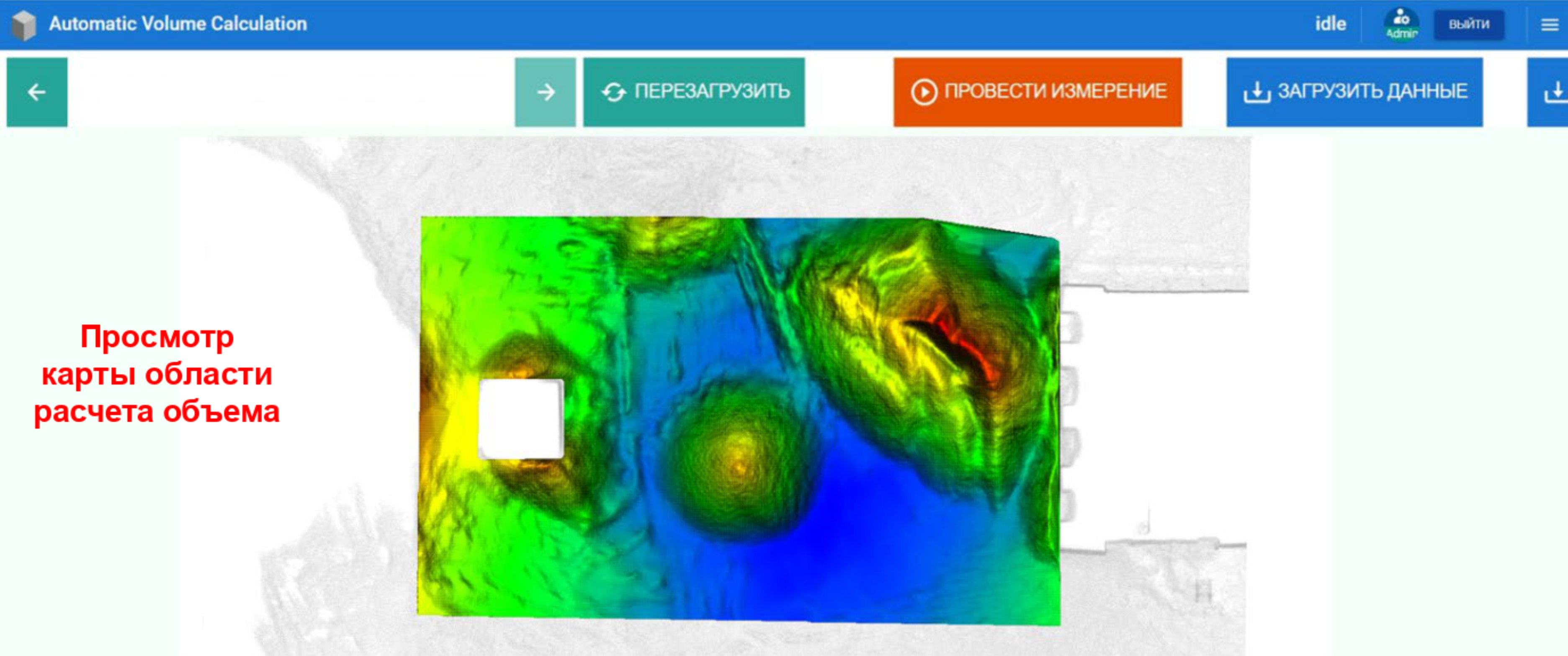Screen dimensions: 1568x656
Task: Click the Automatic Volume Calculation title
Action: click(x=178, y=24)
